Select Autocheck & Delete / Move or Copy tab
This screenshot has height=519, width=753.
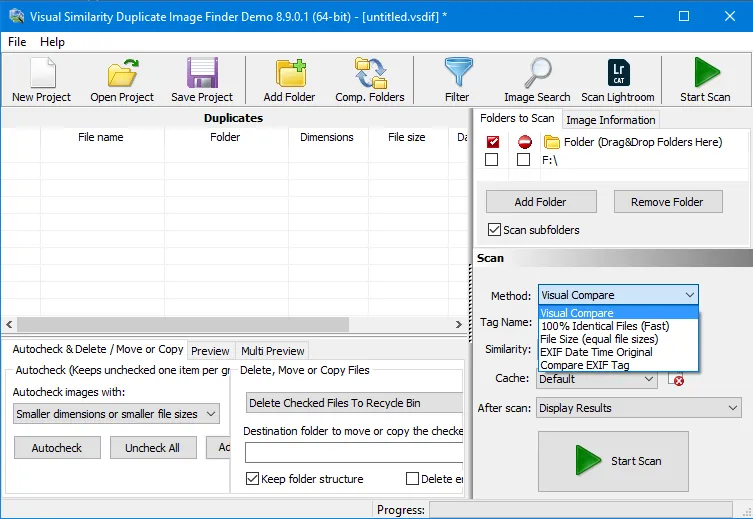point(98,349)
